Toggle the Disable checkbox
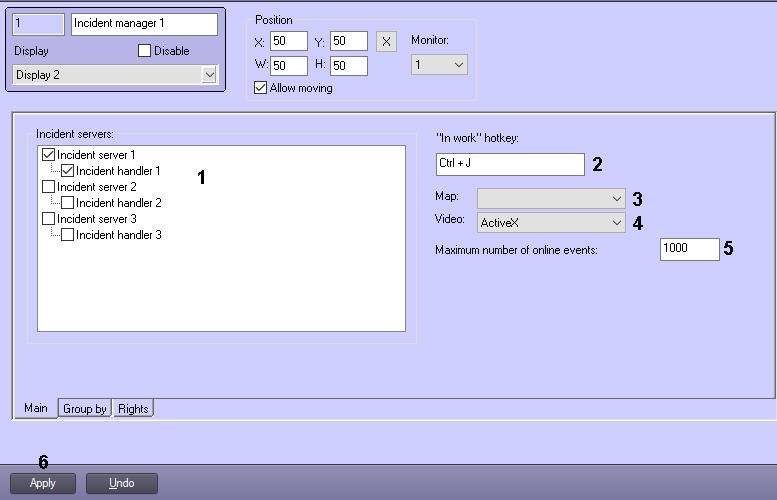The image size is (777, 500). [144, 51]
